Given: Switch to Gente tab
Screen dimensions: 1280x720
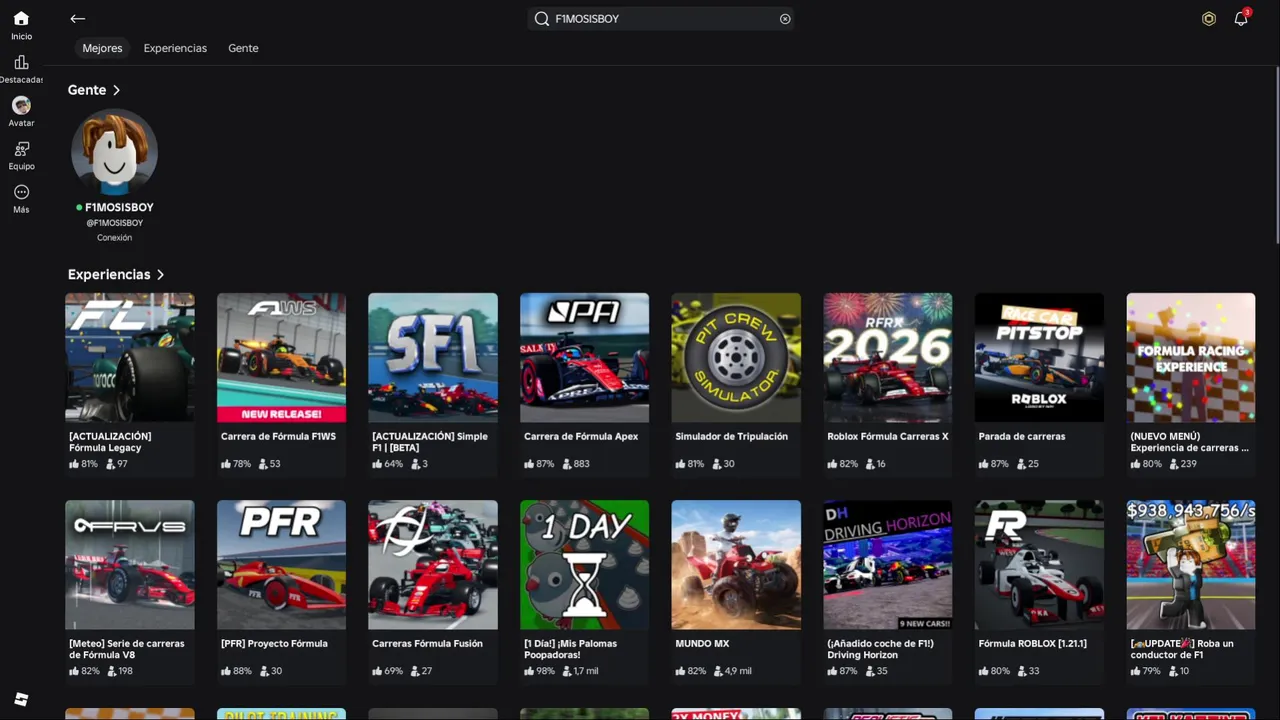Looking at the screenshot, I should [243, 48].
